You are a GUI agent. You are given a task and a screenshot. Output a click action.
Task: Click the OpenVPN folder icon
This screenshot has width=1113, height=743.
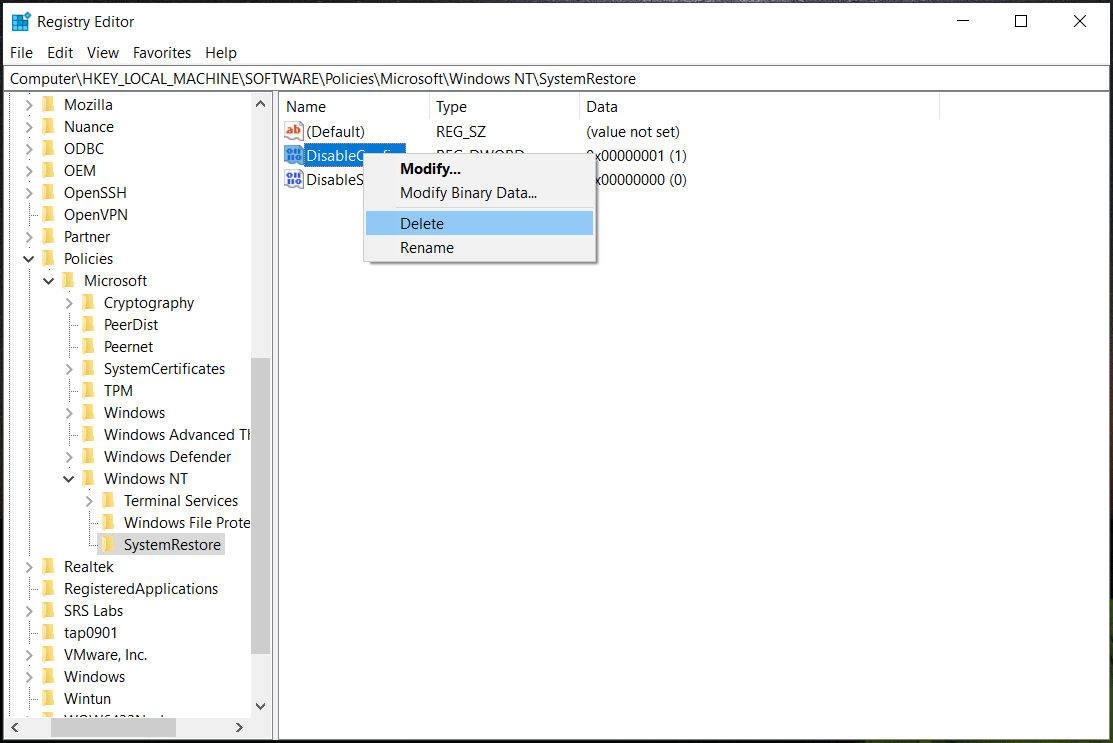click(48, 215)
